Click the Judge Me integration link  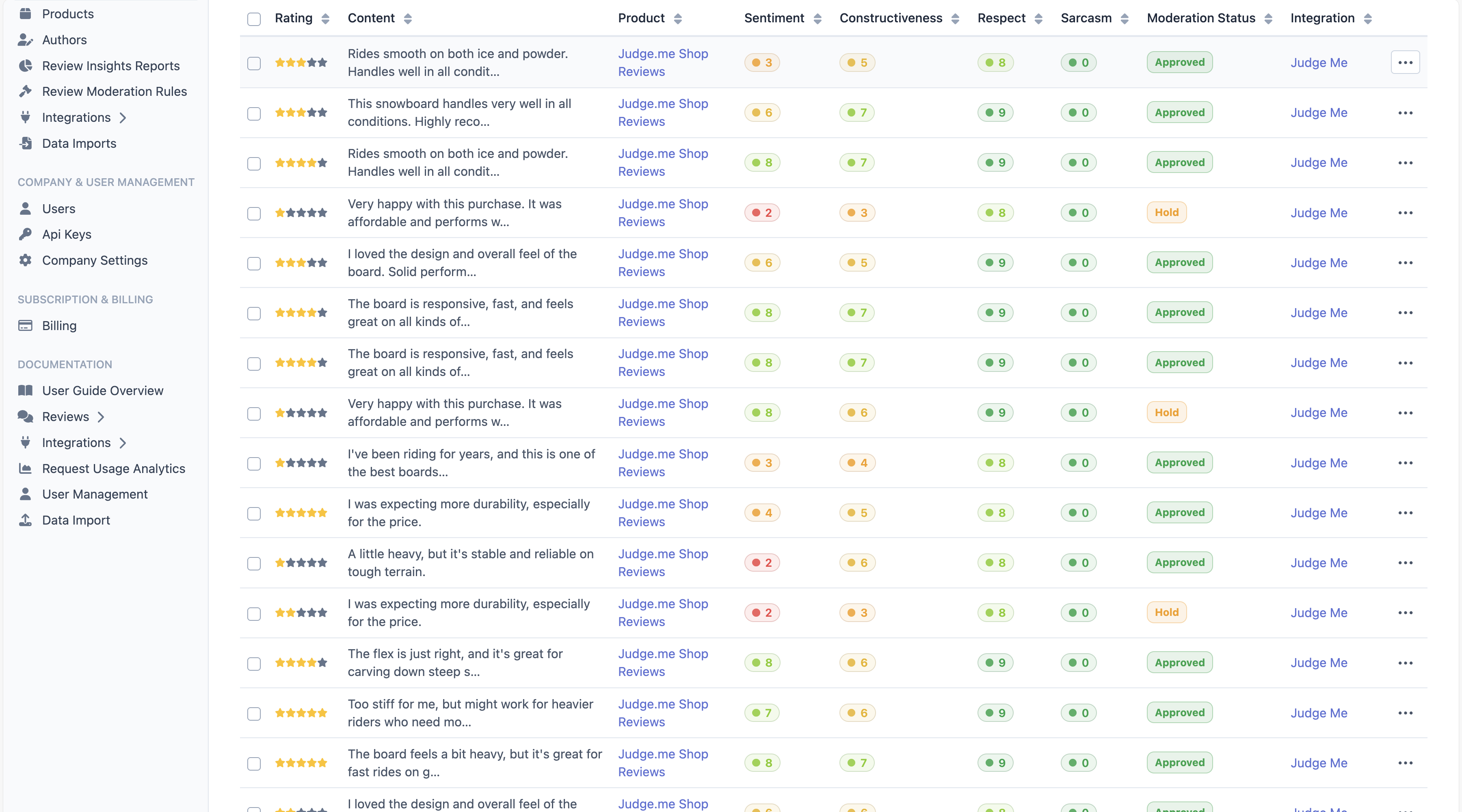[x=1319, y=63]
